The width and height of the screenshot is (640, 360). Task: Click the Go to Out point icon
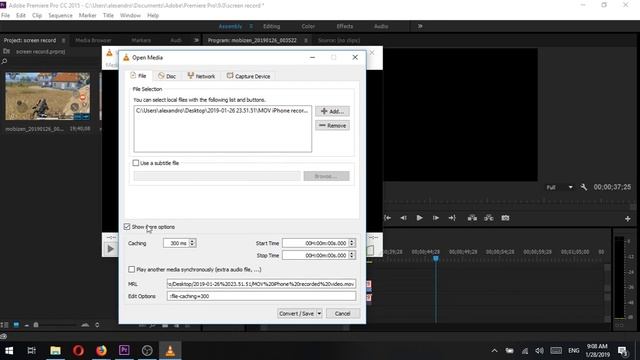(x=452, y=218)
